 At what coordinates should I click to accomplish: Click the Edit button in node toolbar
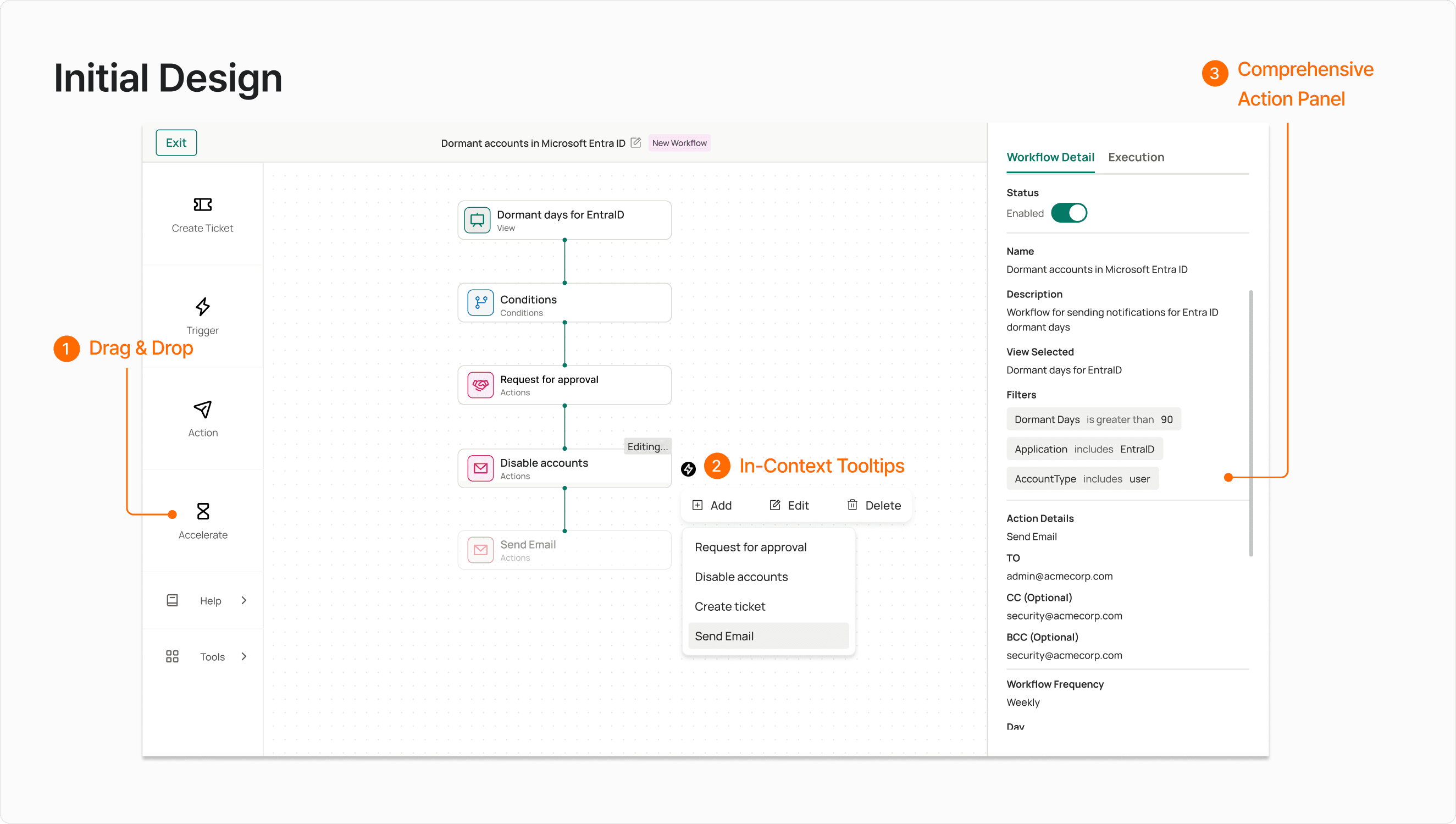(789, 505)
